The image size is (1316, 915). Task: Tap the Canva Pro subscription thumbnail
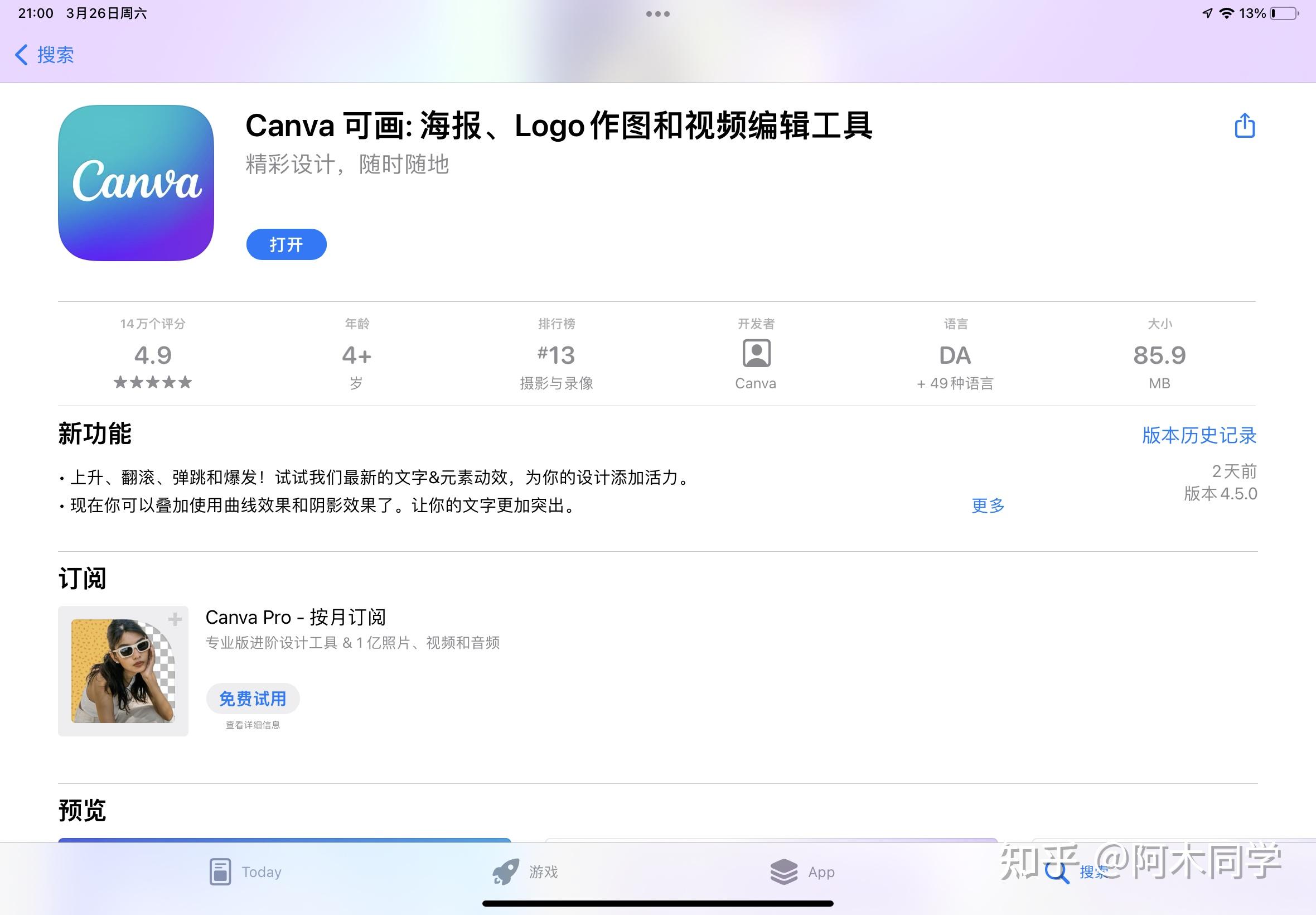click(x=123, y=671)
